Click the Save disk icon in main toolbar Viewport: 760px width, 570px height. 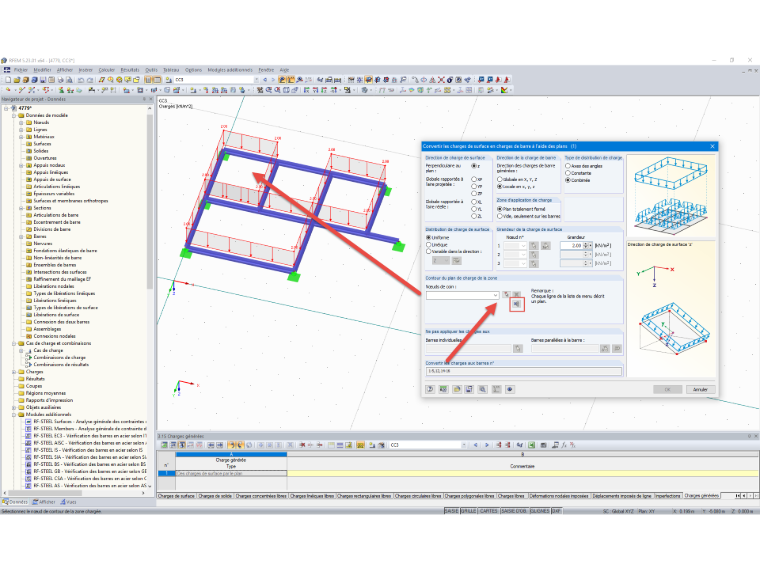coord(43,80)
